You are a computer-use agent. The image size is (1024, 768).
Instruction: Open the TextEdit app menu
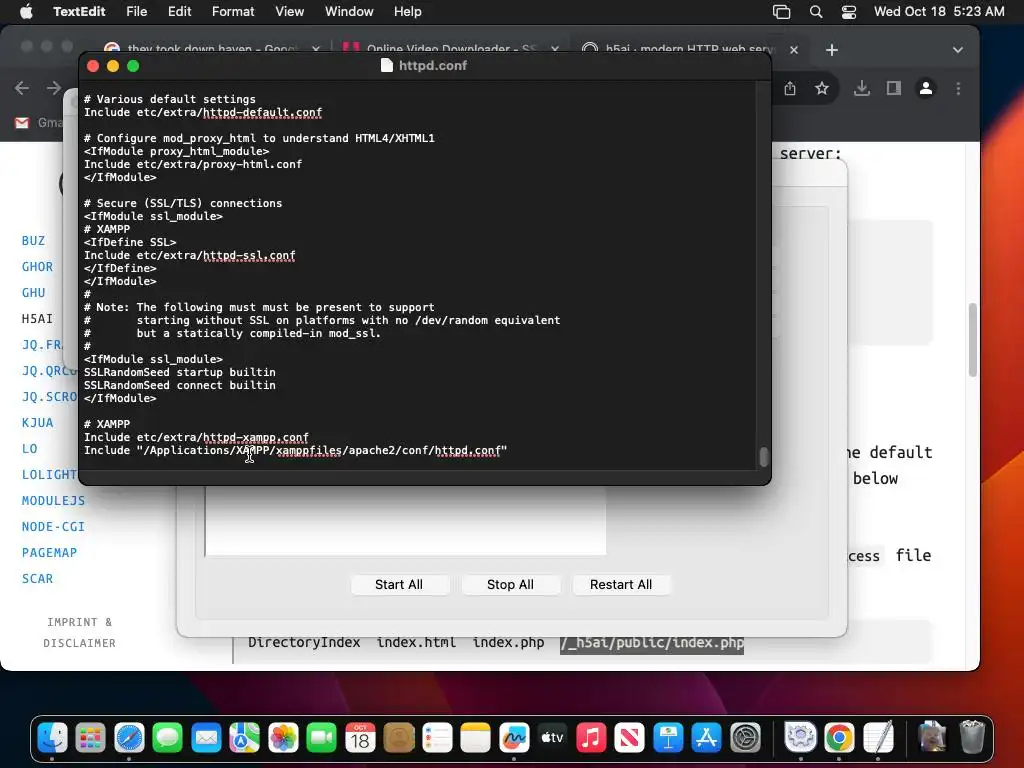click(x=79, y=12)
